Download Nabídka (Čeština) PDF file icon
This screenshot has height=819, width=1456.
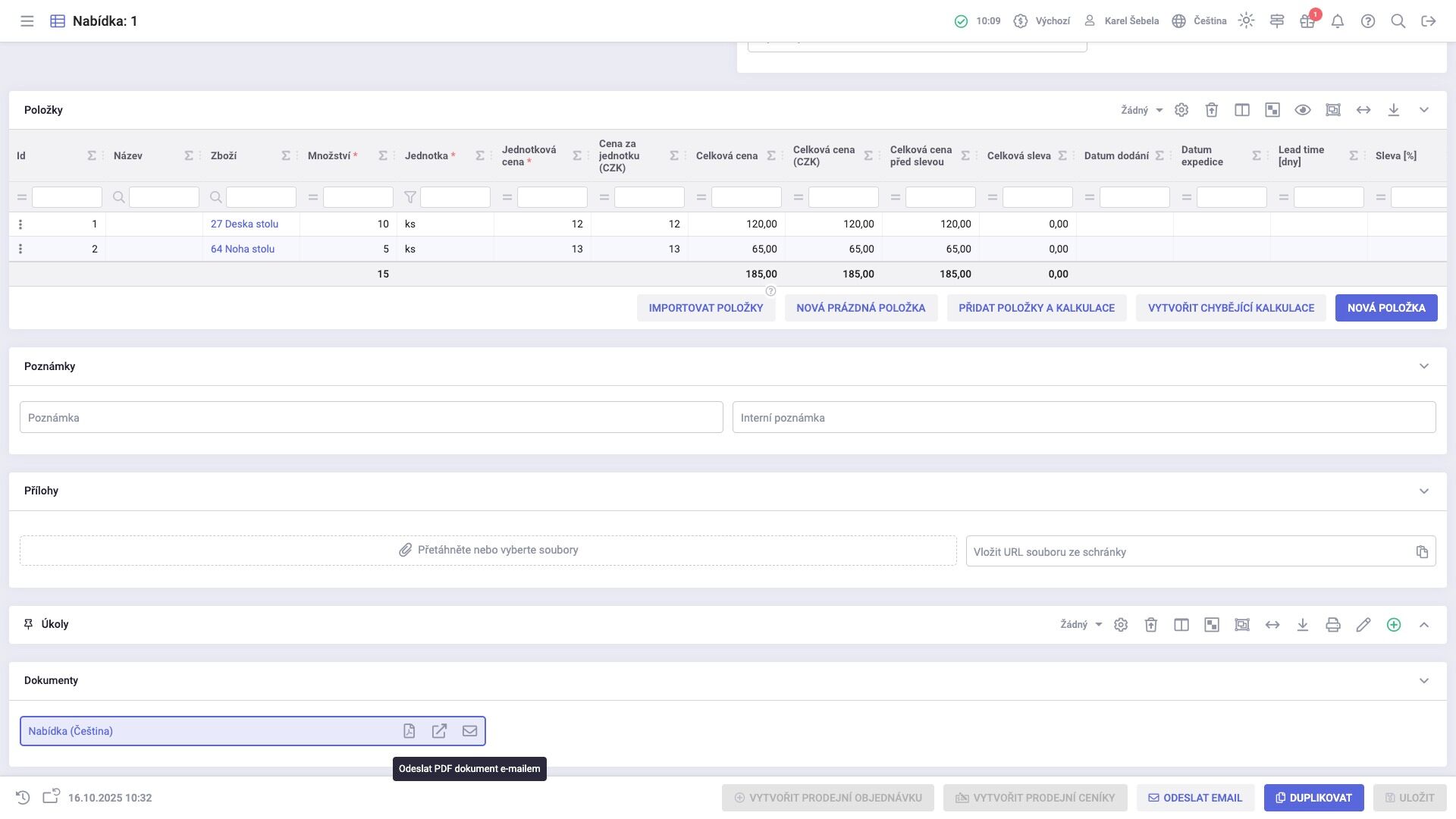[x=409, y=731]
